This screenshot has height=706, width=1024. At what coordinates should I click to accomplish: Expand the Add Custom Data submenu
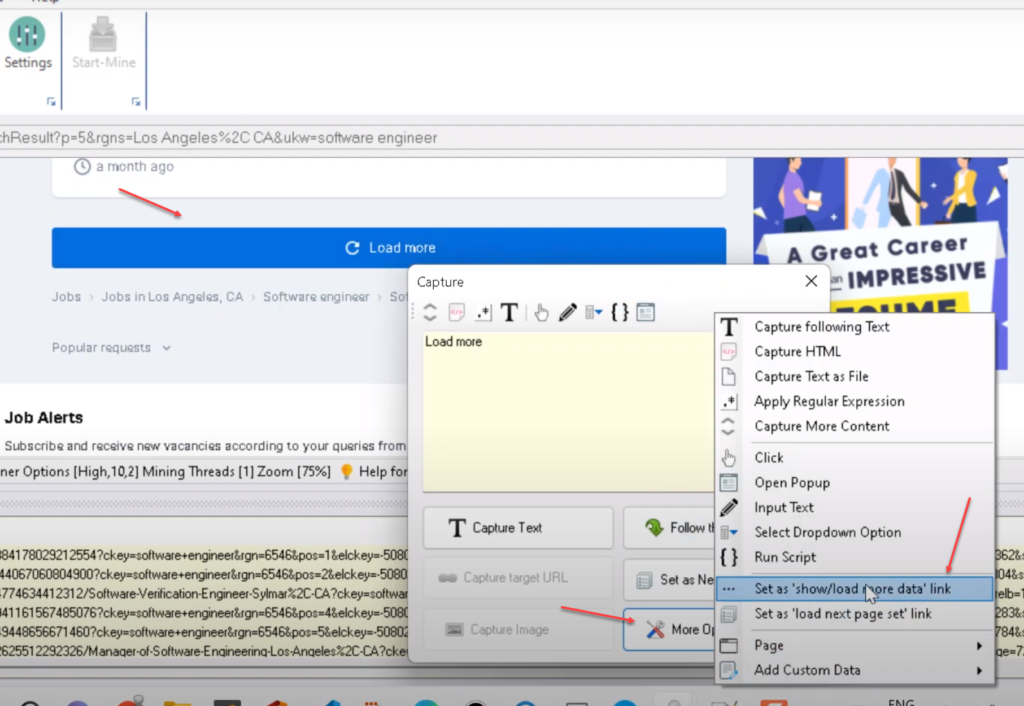coord(855,671)
